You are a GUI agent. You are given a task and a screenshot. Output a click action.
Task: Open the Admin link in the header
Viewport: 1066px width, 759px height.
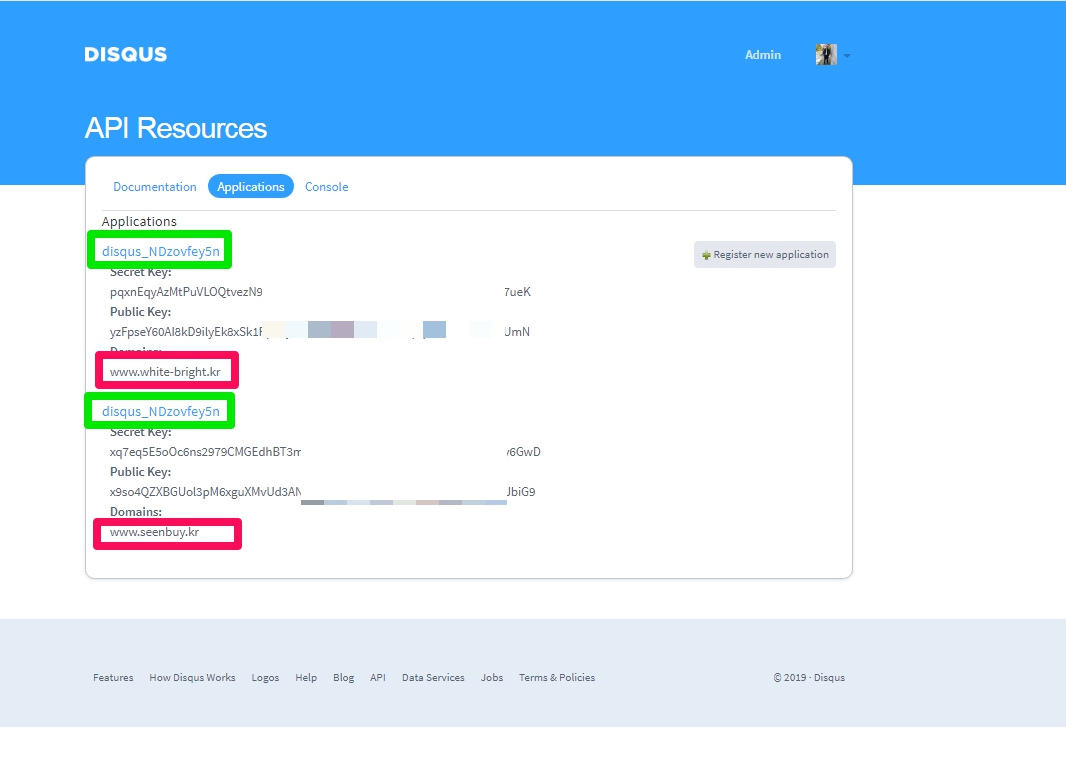click(762, 55)
